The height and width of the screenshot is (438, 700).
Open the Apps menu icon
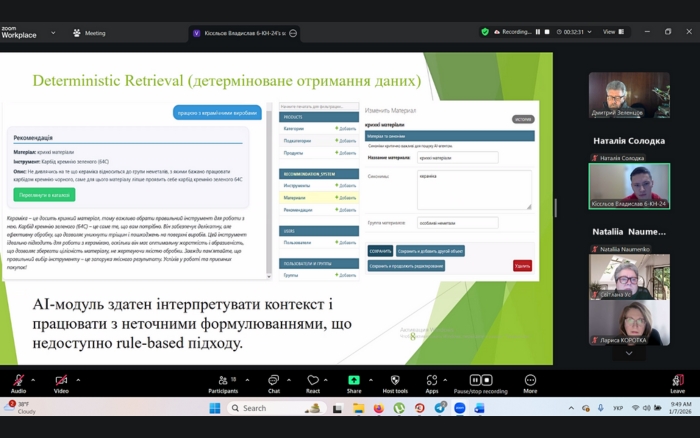click(431, 380)
